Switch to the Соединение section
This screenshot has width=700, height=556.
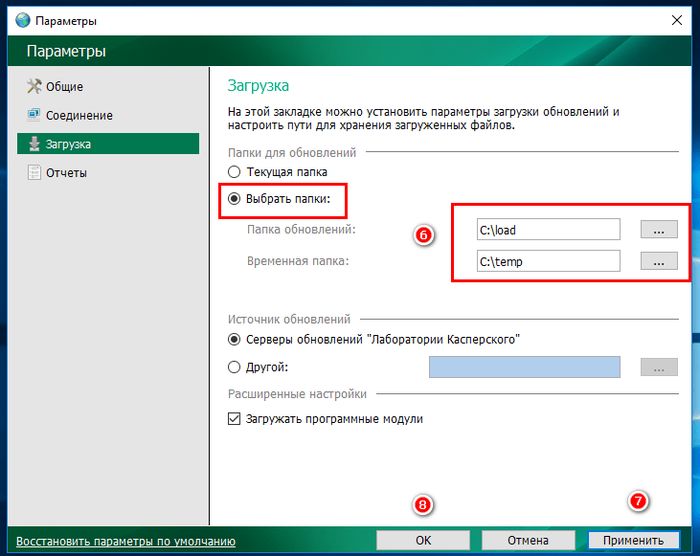tap(79, 116)
